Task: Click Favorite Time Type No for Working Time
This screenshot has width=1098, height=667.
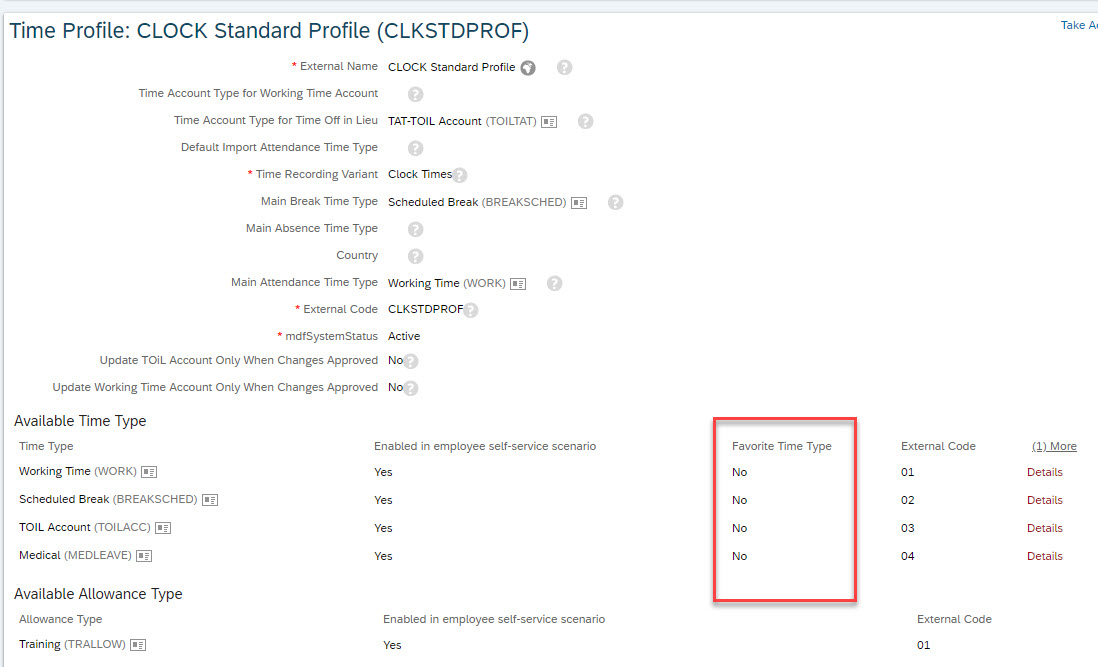Action: [739, 472]
